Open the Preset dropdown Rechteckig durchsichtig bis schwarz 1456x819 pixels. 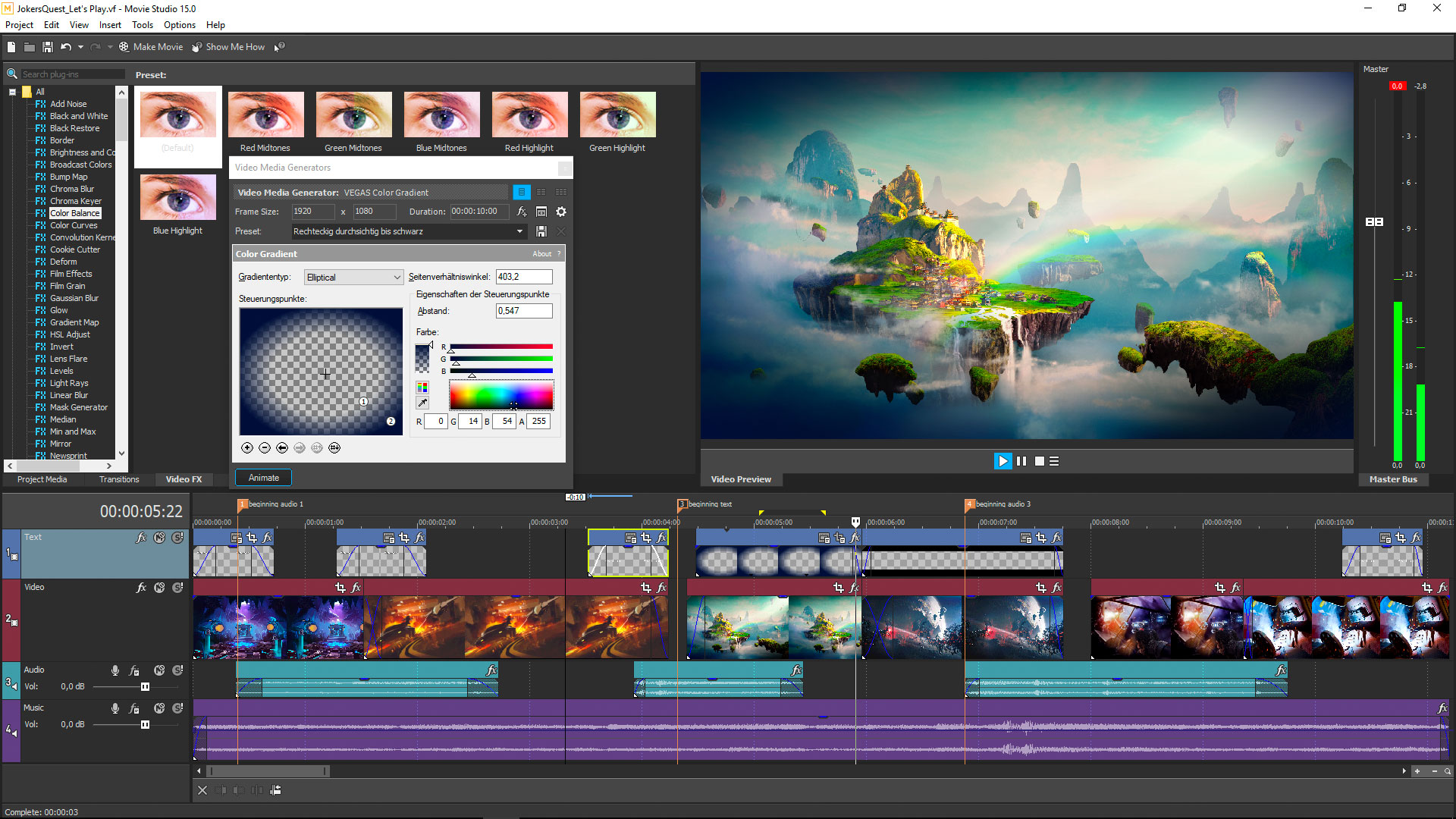pyautogui.click(x=519, y=231)
